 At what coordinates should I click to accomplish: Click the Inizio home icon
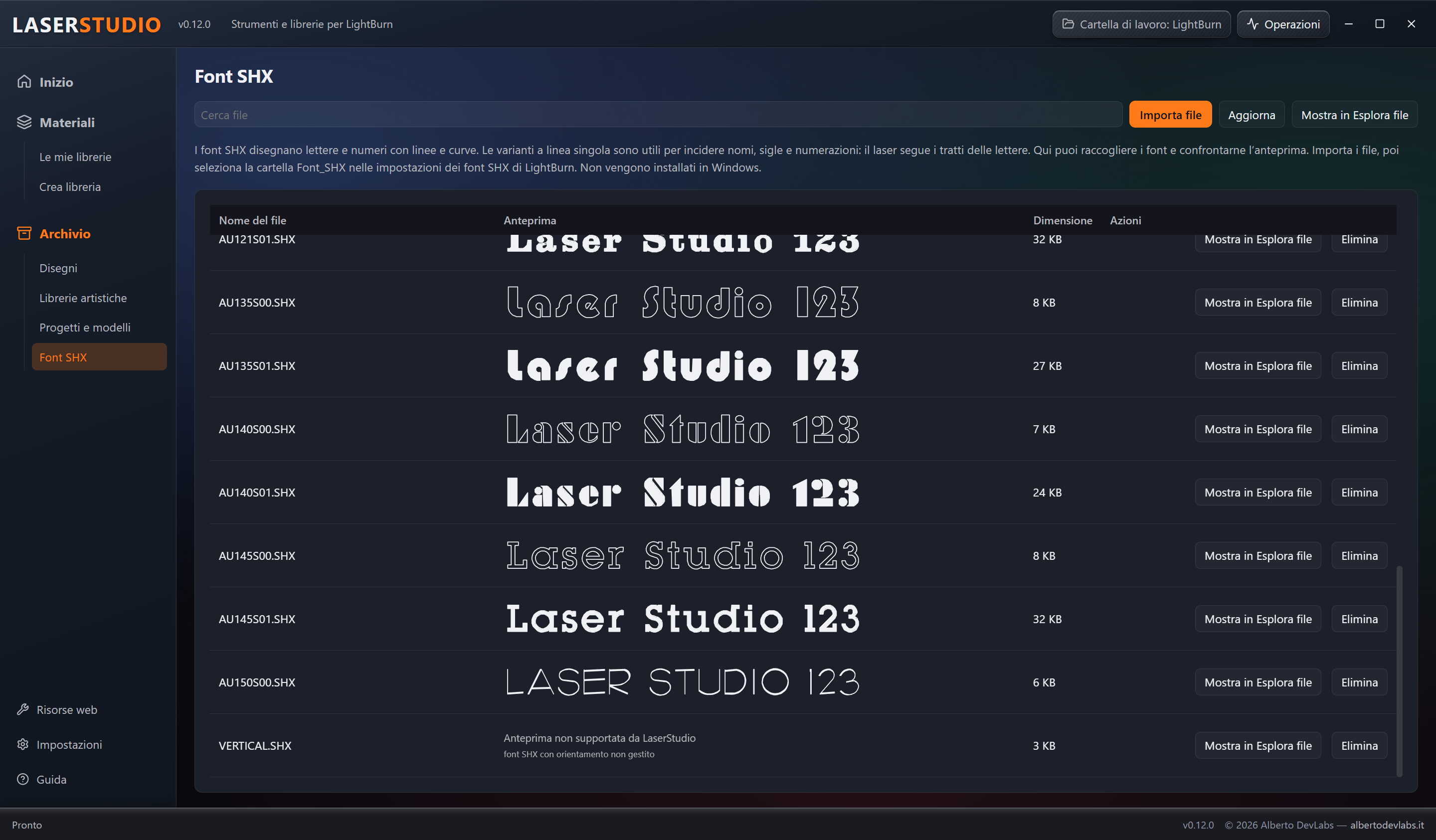tap(24, 81)
